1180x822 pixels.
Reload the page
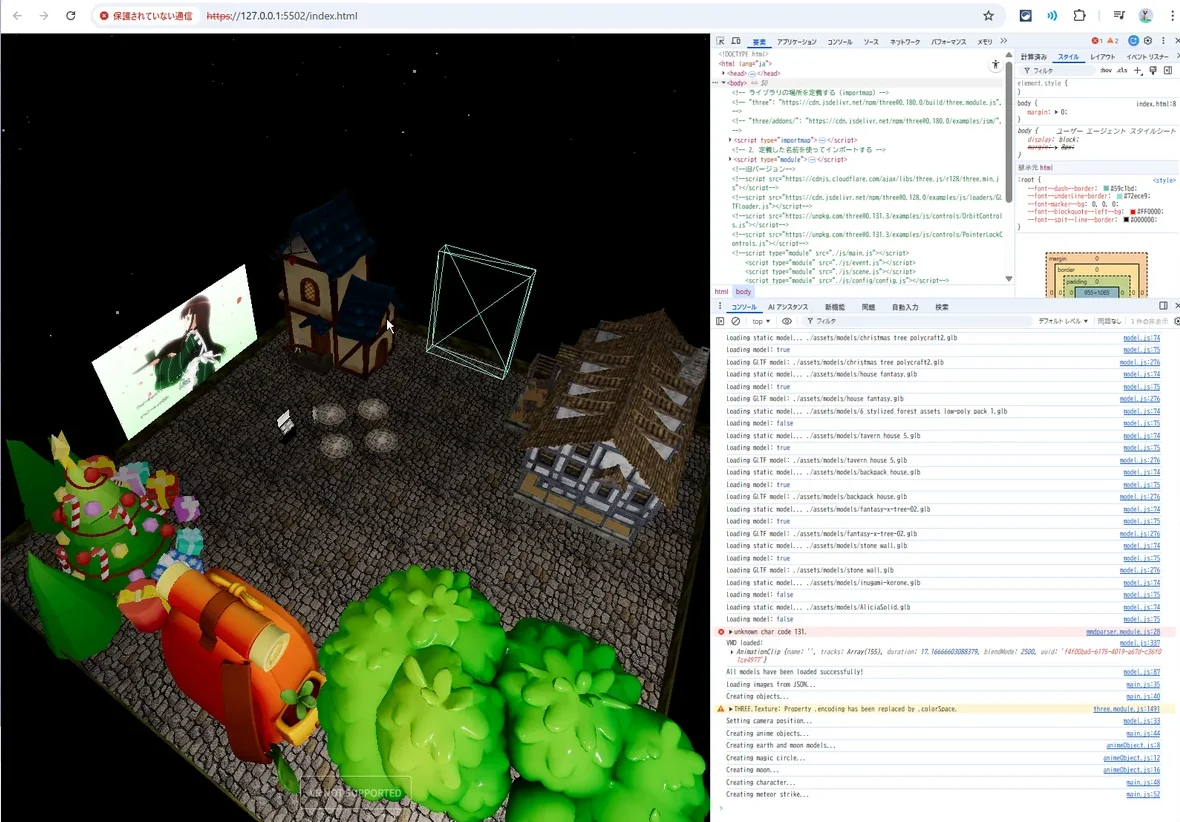point(70,16)
